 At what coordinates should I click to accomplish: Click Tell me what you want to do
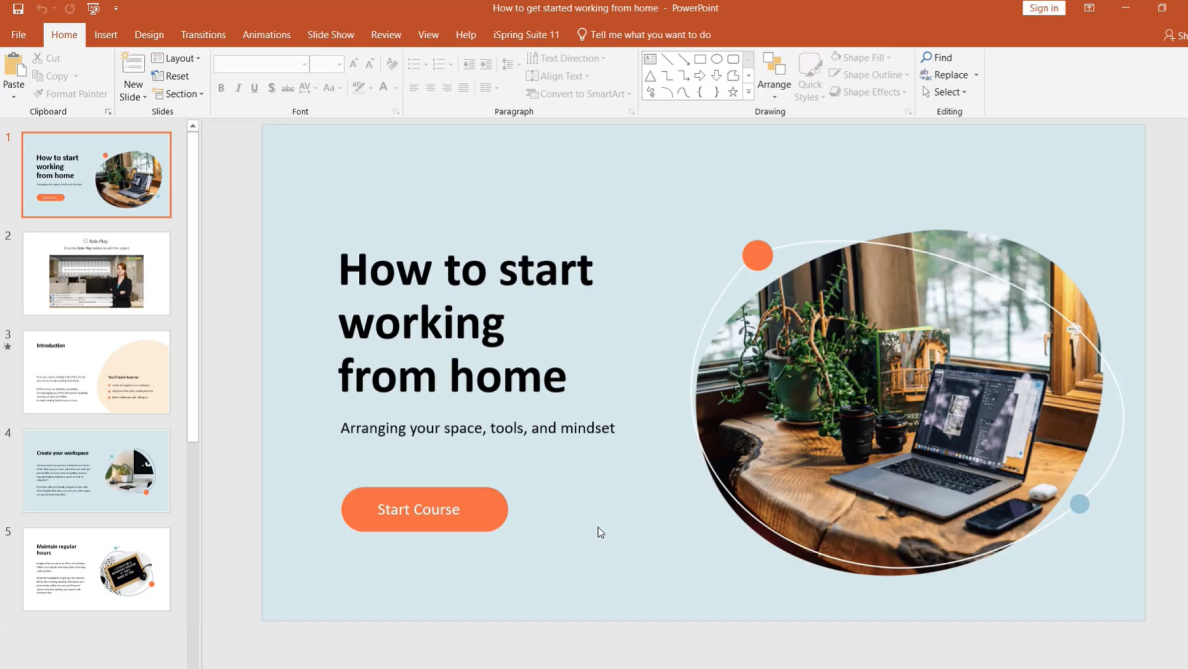click(644, 35)
